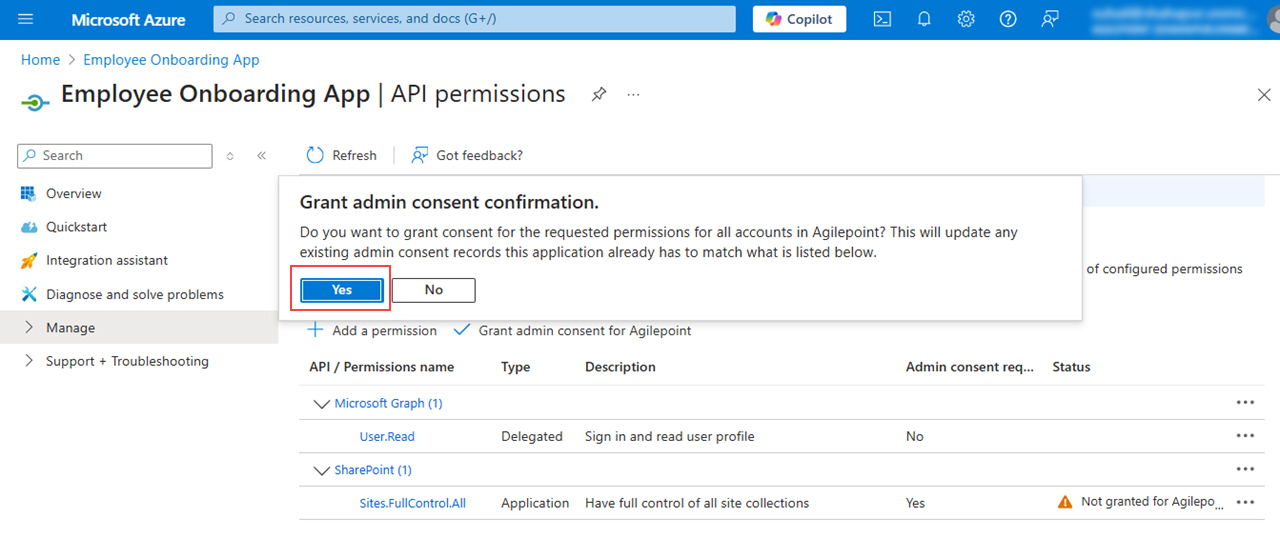Click the Admin consent req... column header
Viewport: 1280px width, 538px height.
tap(970, 367)
